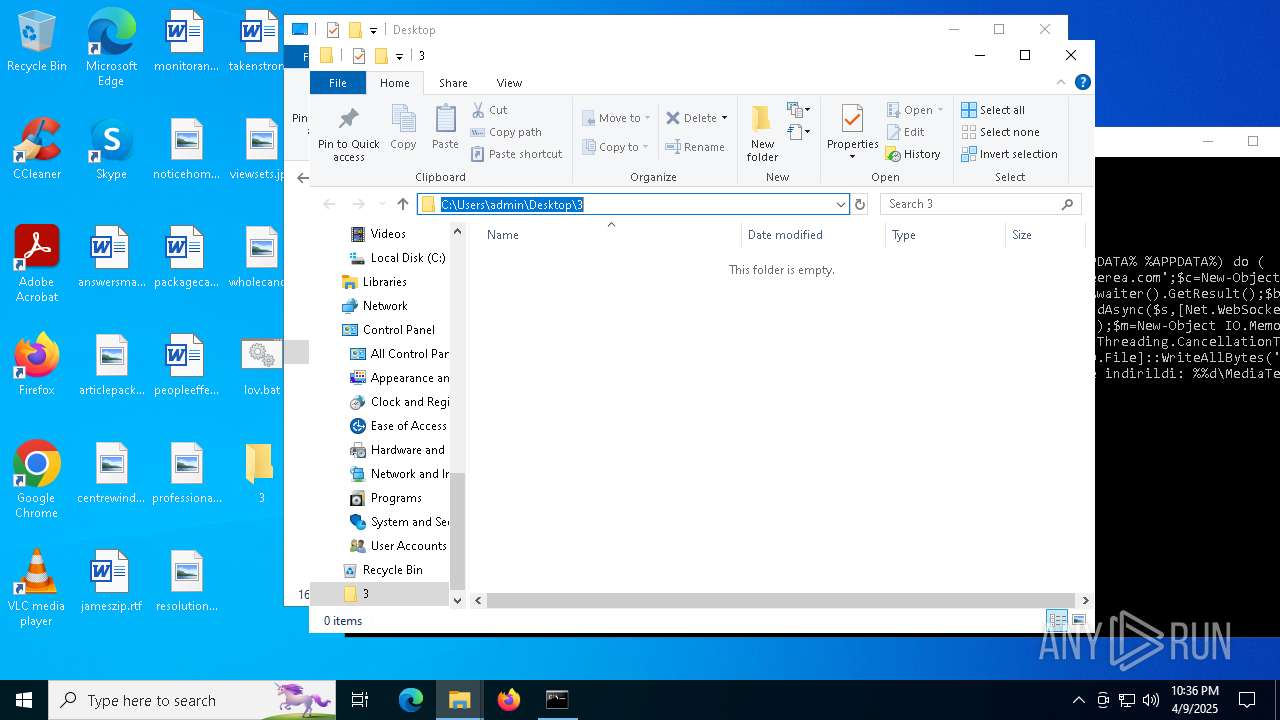Screen dimensions: 1280x720
Task: Click the Rename command
Action: (x=695, y=147)
